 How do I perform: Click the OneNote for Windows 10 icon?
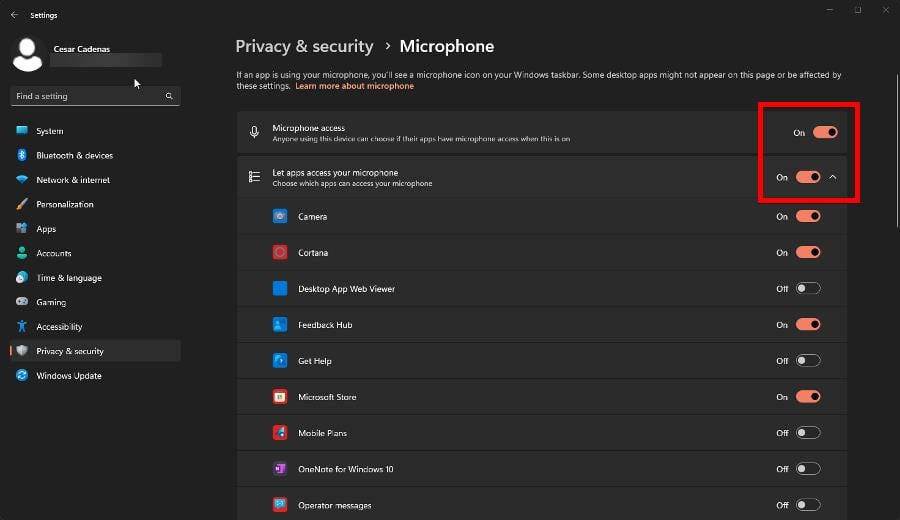[x=280, y=469]
